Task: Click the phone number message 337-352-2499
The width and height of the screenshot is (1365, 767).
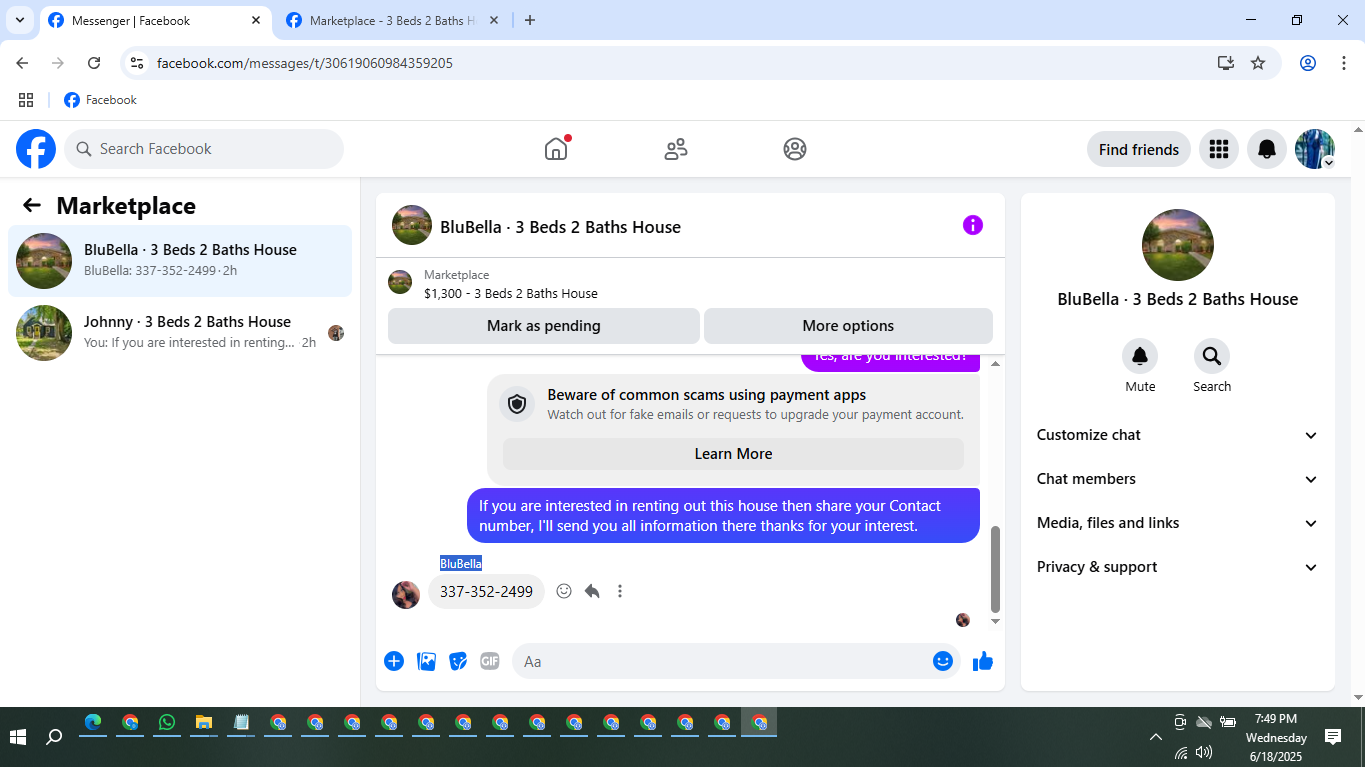Action: pyautogui.click(x=486, y=591)
